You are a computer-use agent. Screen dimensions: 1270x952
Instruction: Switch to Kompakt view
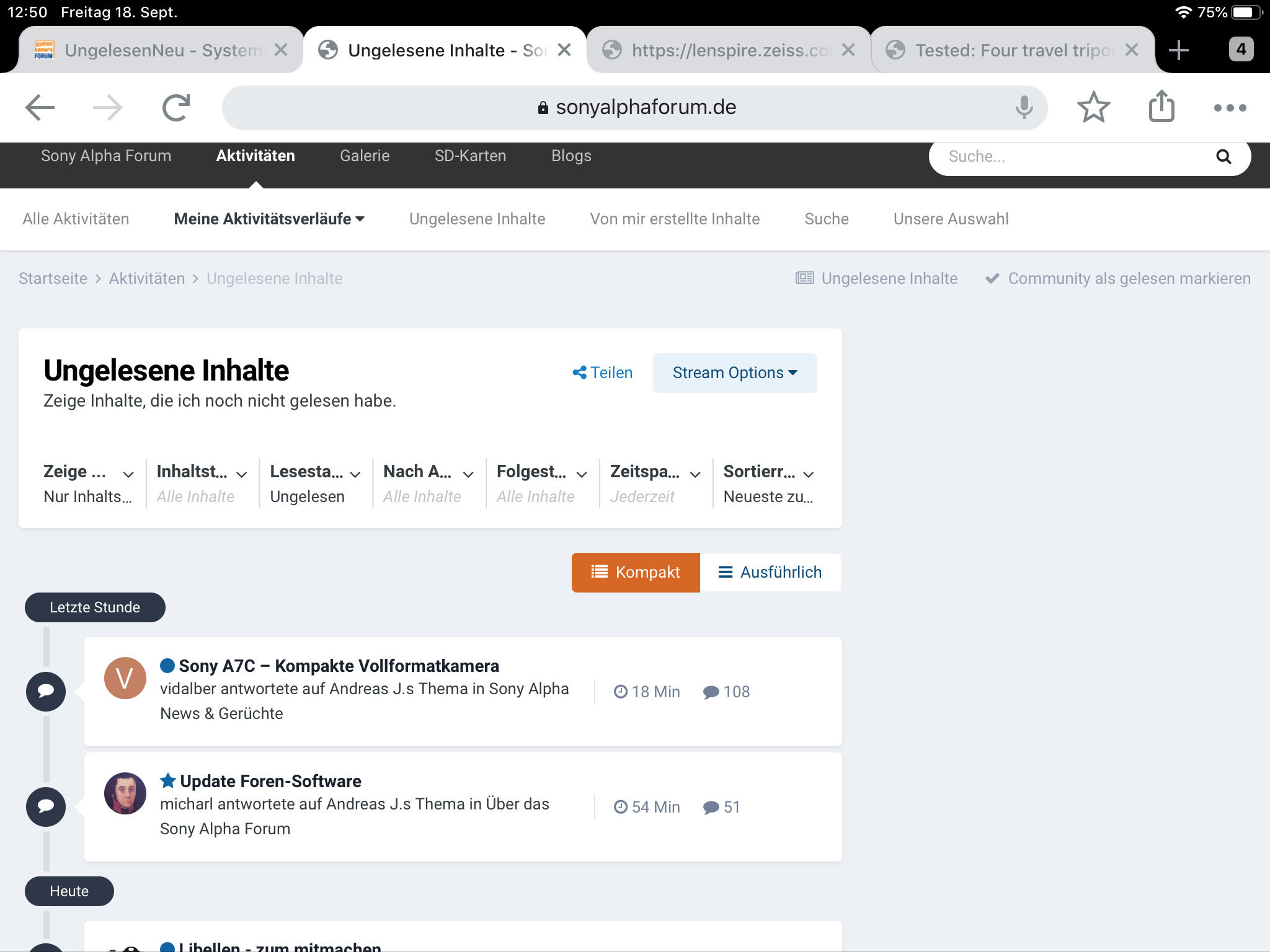(636, 572)
